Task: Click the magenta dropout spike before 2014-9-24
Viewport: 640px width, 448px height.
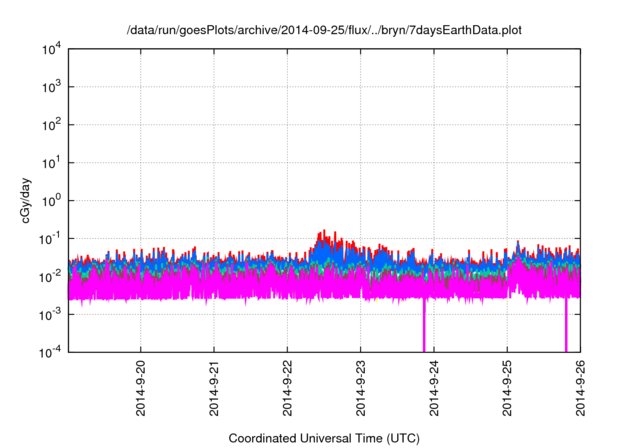Action: point(424,325)
